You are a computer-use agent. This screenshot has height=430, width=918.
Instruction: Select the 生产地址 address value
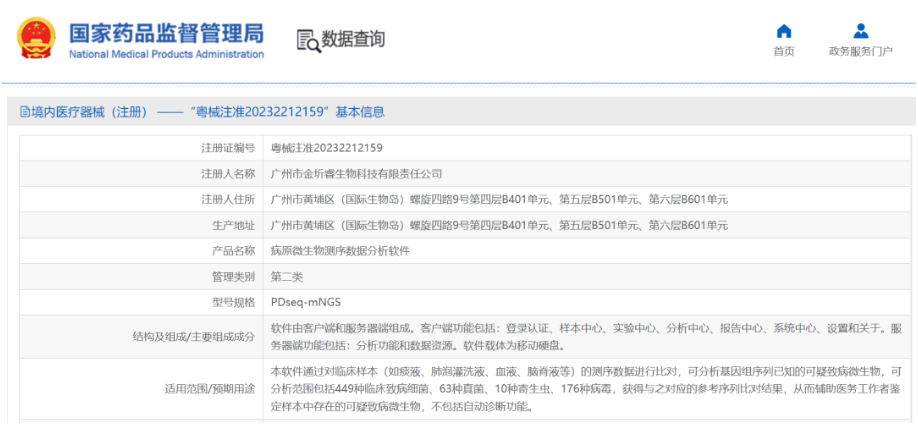[x=499, y=225]
